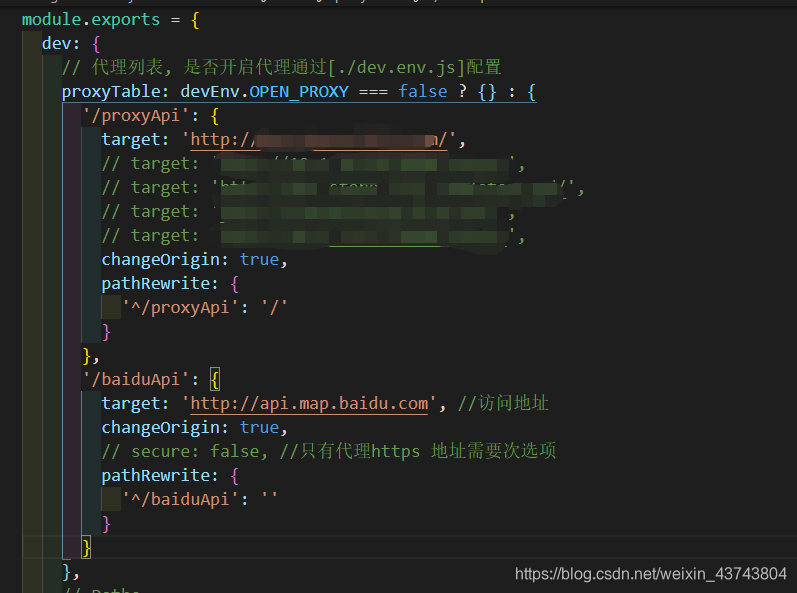This screenshot has width=797, height=593.
Task: Click 'changeOrigin: true' under /baiduApi
Action: 194,427
